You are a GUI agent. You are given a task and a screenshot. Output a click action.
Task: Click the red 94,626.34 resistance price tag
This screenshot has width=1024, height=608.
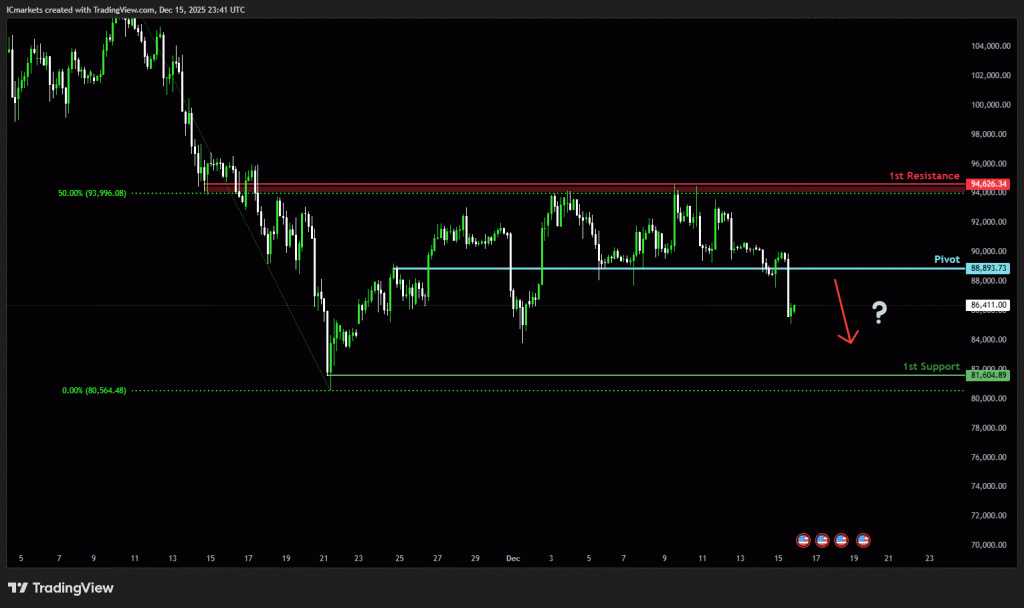pyautogui.click(x=988, y=184)
